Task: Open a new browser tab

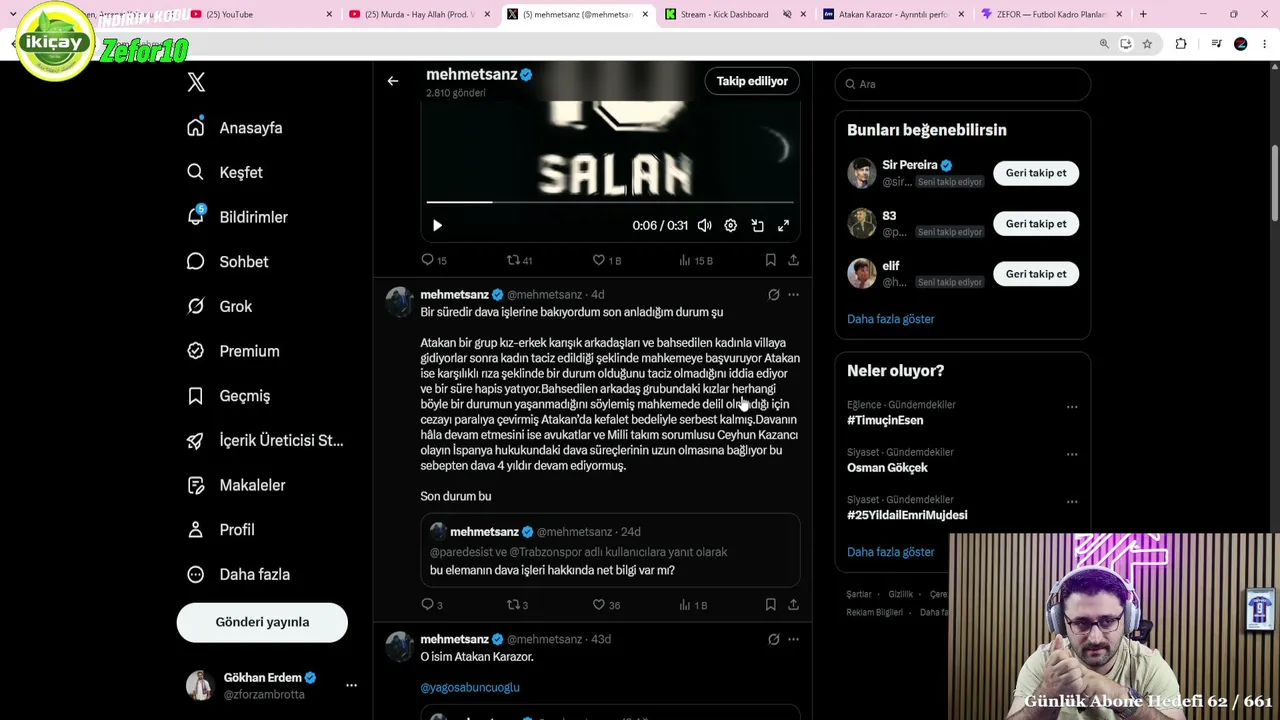Action: pyautogui.click(x=1143, y=15)
